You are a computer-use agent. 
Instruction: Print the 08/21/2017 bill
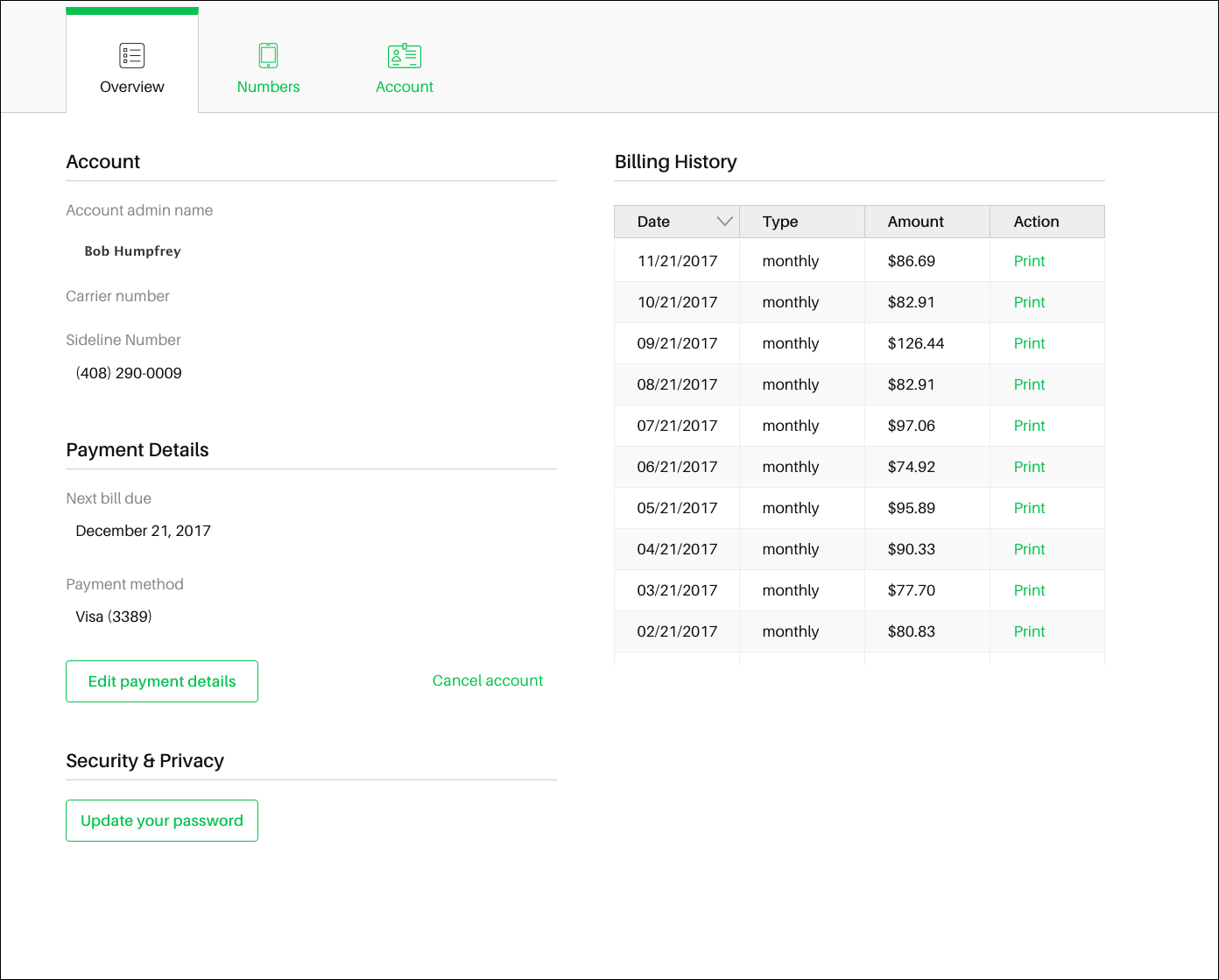(x=1030, y=384)
